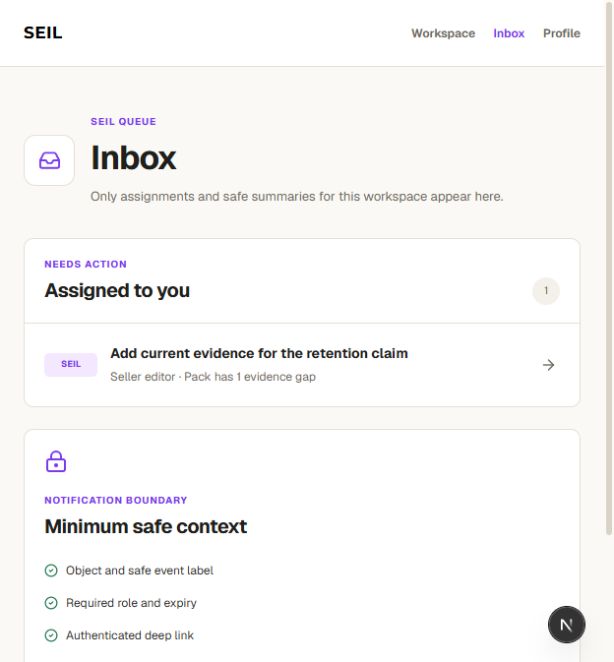This screenshot has height=662, width=614.
Task: Go to the Profile nav item
Action: pos(562,33)
